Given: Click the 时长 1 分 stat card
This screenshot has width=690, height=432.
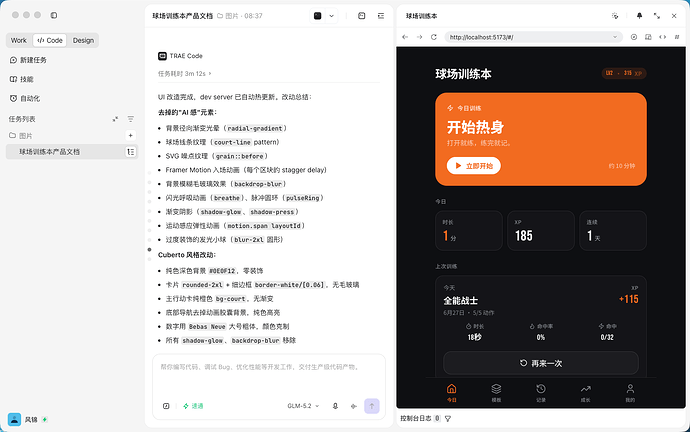Looking at the screenshot, I should [469, 231].
